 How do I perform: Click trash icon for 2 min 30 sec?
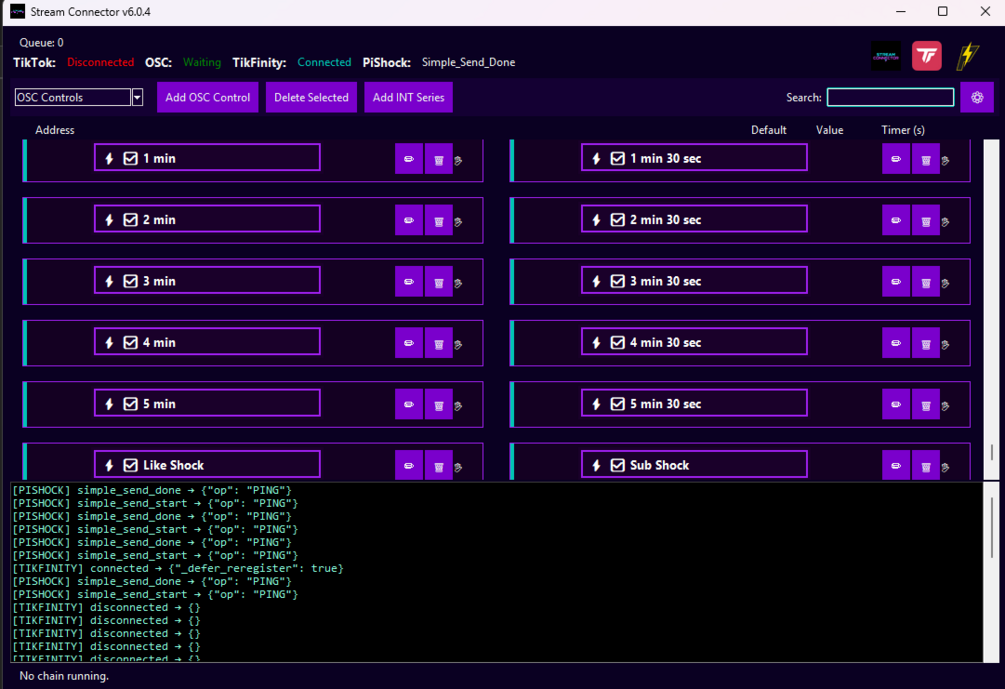(x=926, y=220)
